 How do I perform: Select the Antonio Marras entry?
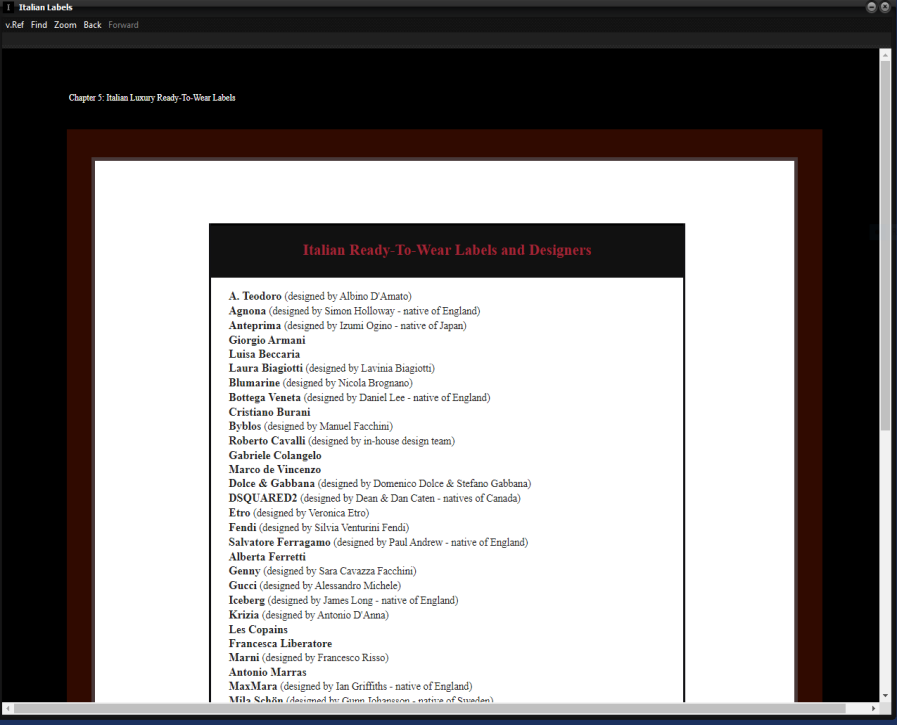click(268, 672)
